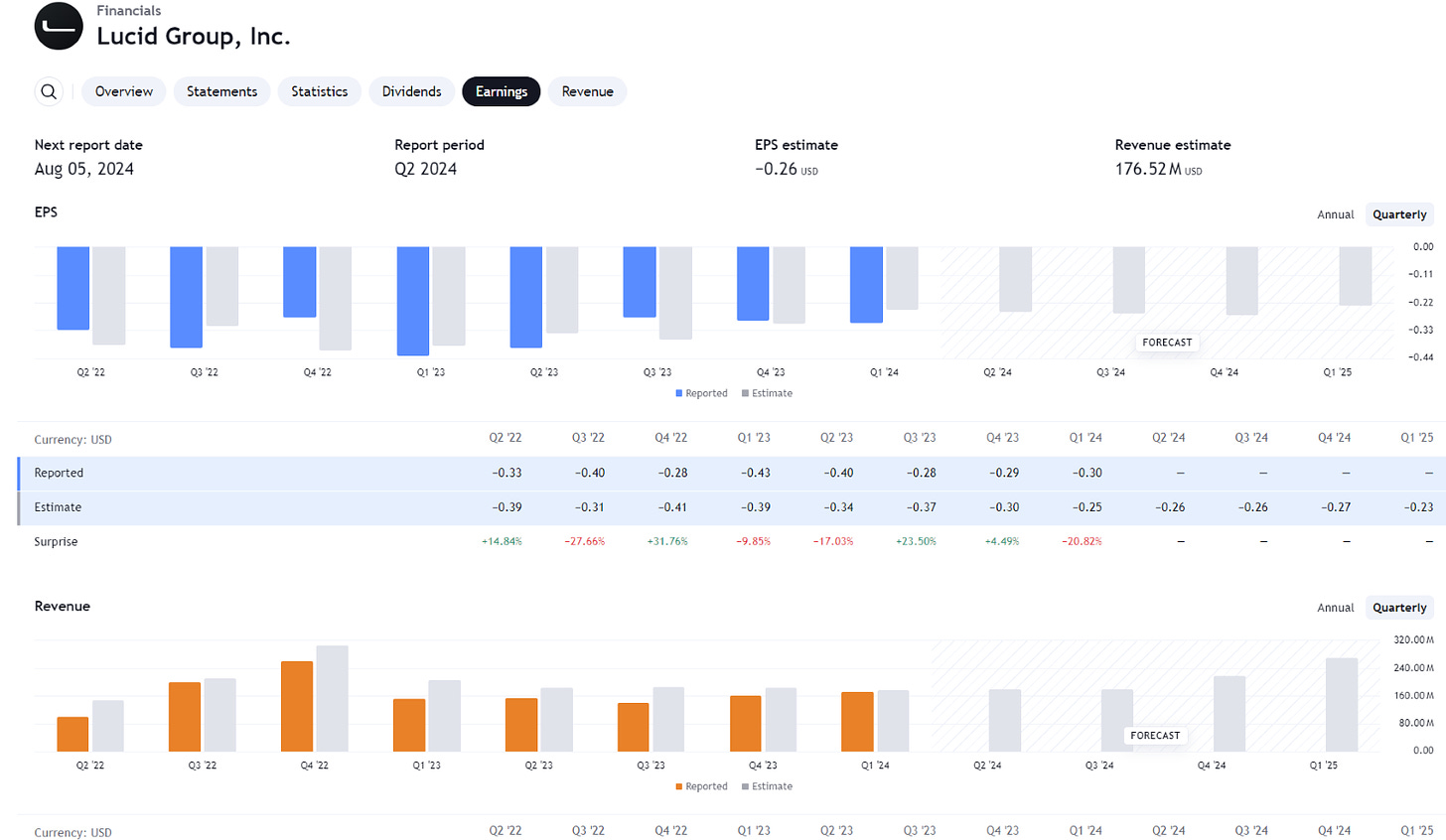The image size is (1446, 840).
Task: Click the Q4 '22 reported revenue bar
Action: [297, 706]
